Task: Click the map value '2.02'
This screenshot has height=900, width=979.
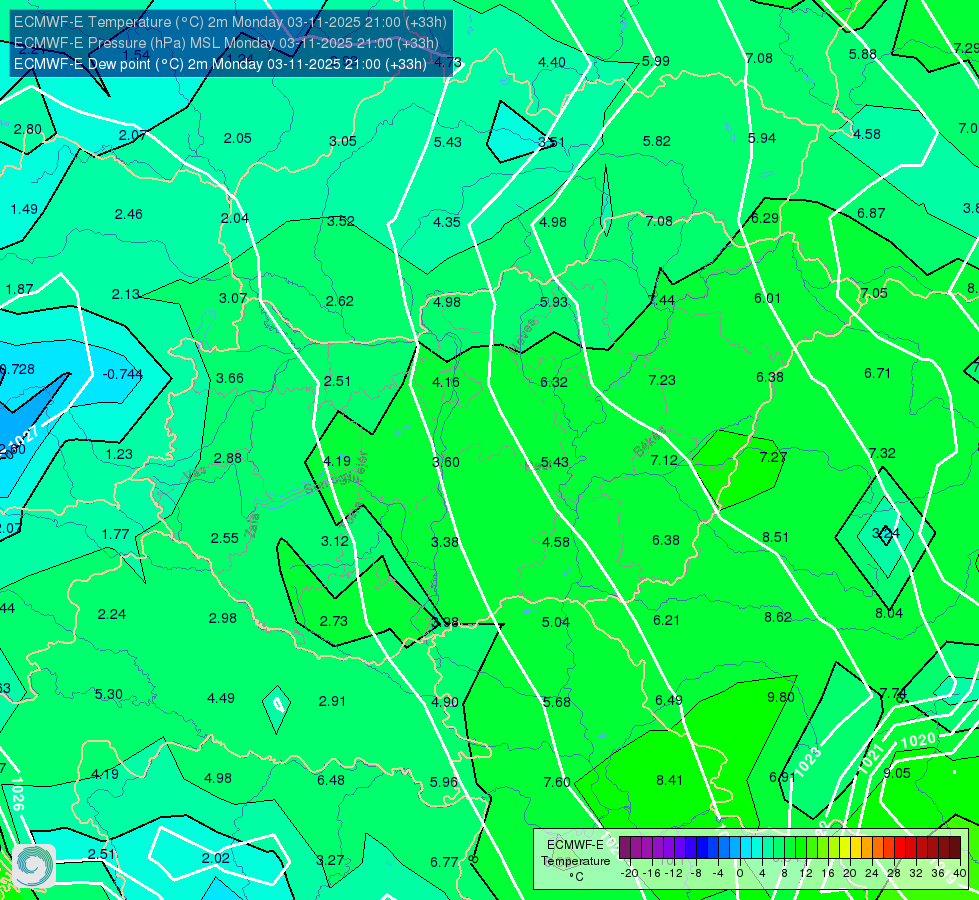Action: click(x=216, y=859)
